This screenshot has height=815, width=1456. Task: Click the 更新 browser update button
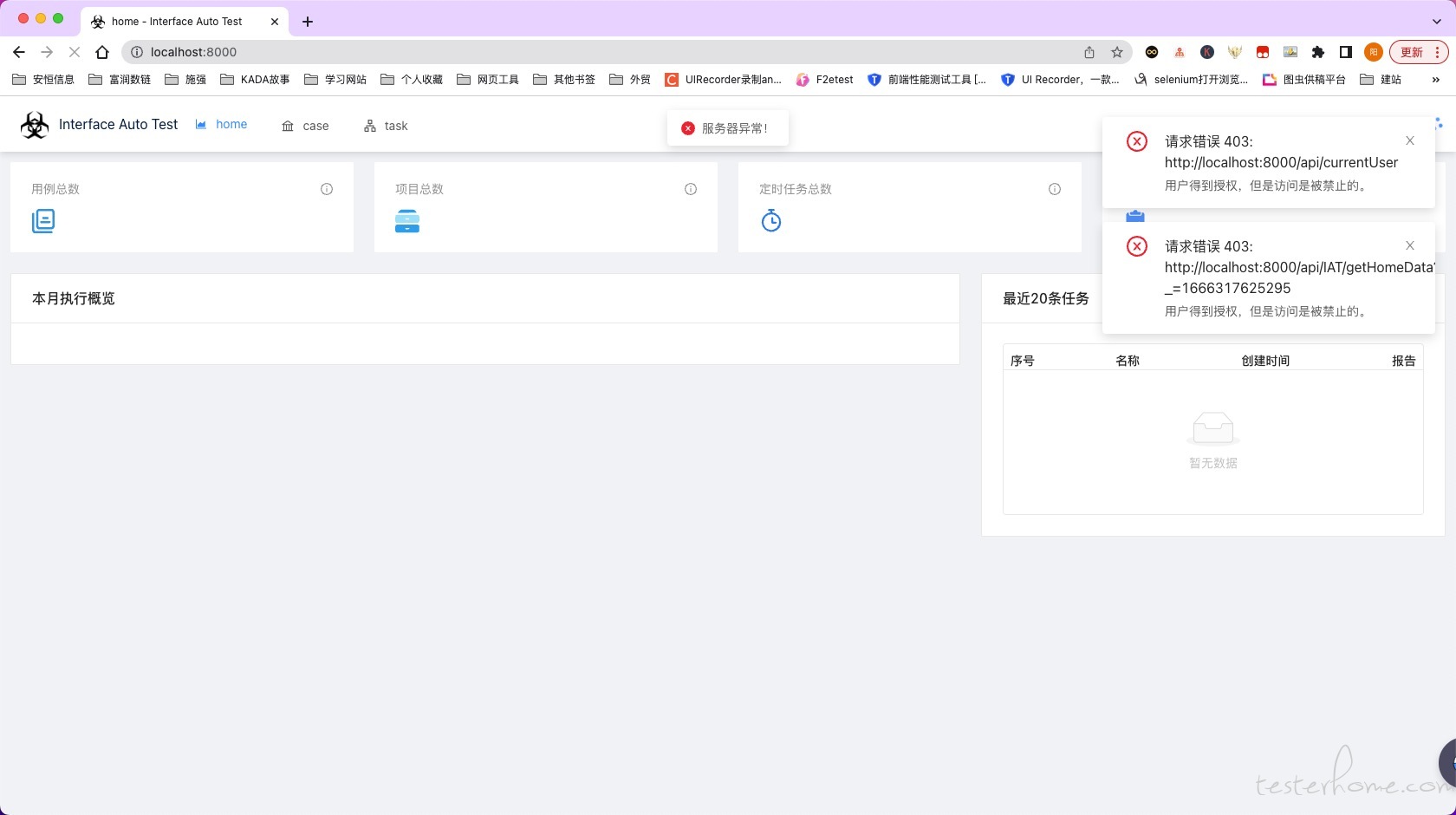(1419, 52)
